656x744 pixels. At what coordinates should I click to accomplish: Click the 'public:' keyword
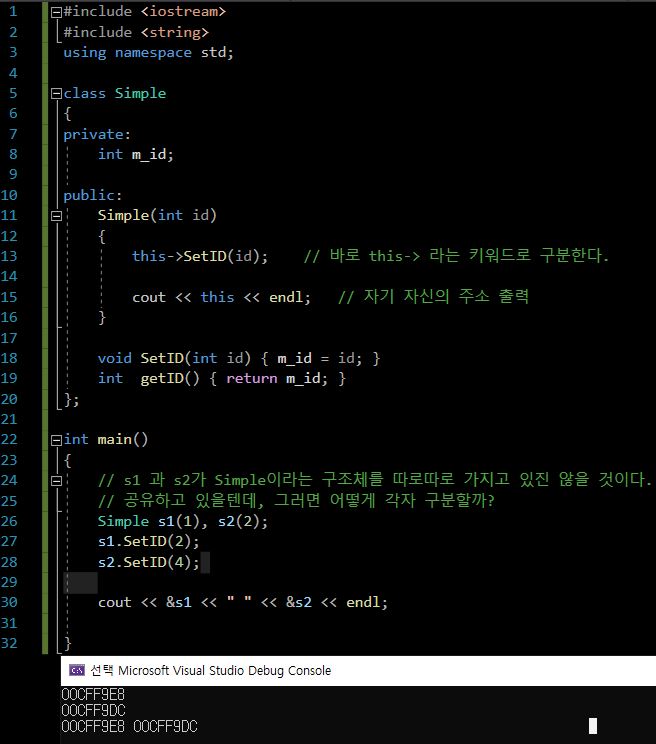92,195
